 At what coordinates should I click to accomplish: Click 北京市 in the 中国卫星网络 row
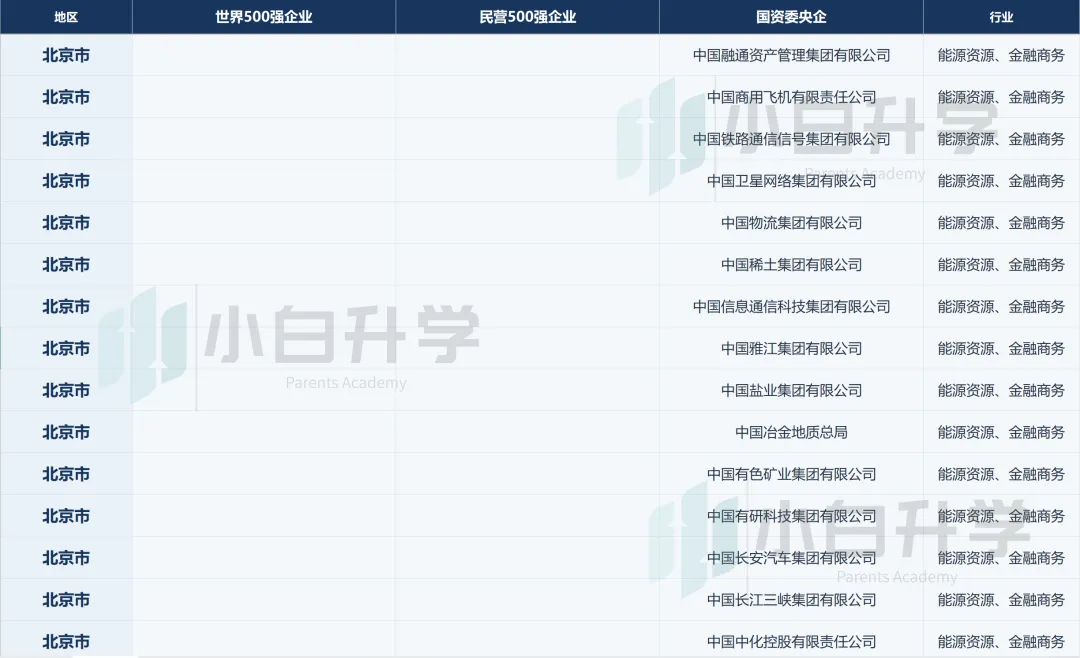click(x=66, y=181)
